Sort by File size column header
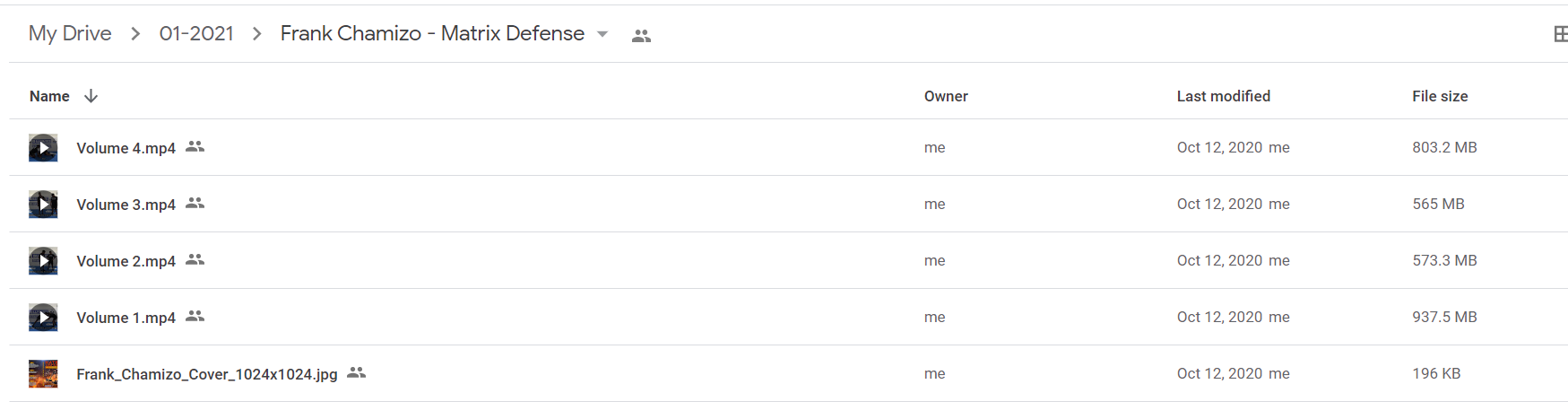Image resolution: width=1568 pixels, height=419 pixels. coord(1440,96)
